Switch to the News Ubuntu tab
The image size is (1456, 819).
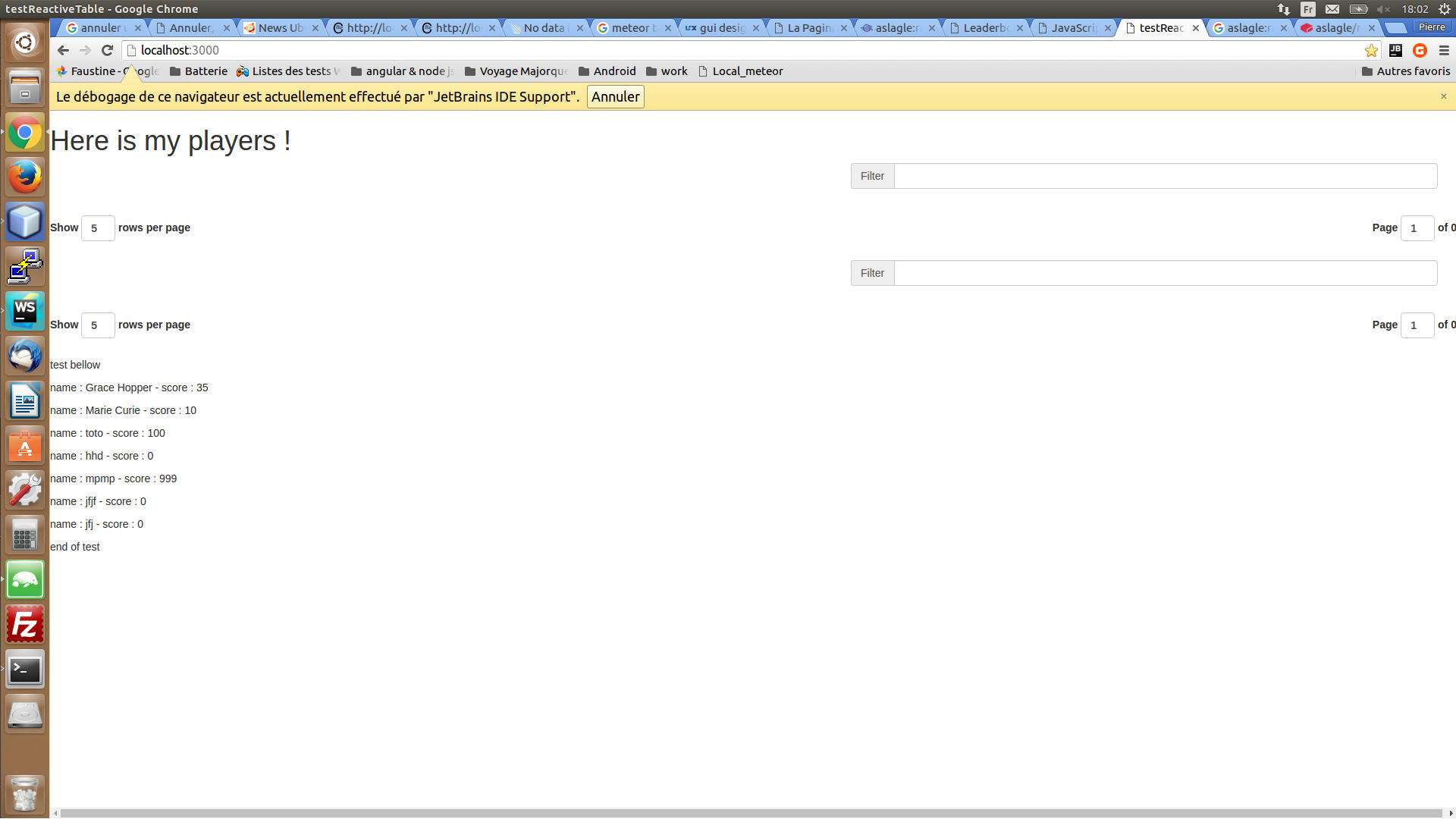[280, 28]
